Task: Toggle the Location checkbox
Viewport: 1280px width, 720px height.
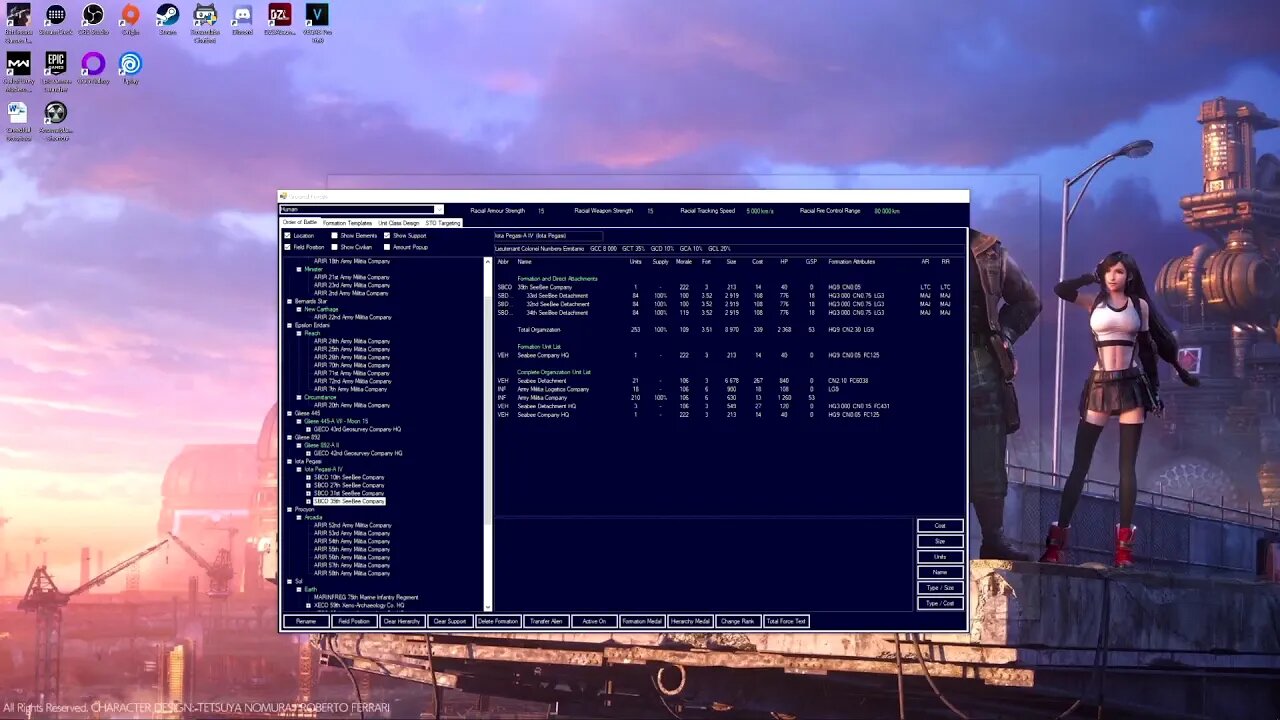Action: 288,236
